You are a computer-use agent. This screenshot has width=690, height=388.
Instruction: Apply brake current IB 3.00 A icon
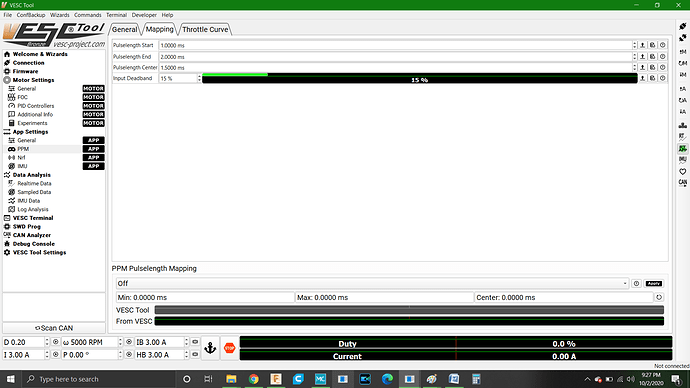195,342
